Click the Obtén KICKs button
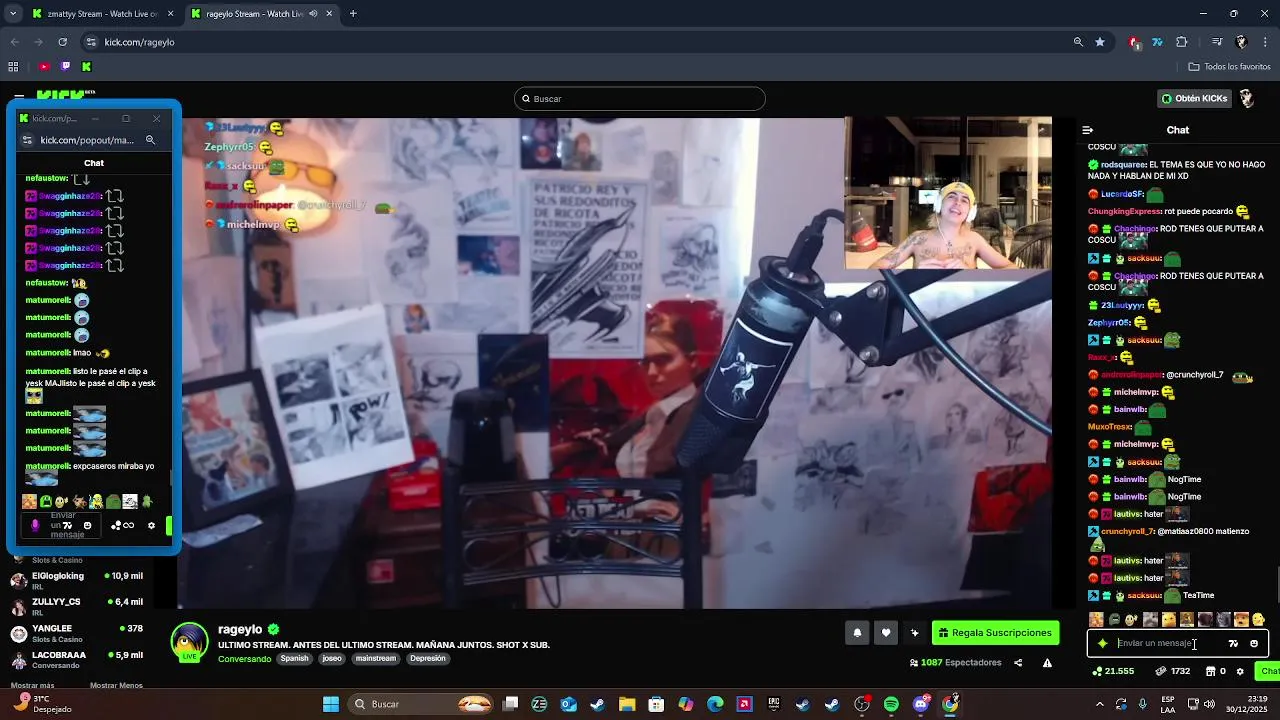1280x720 pixels. [1194, 98]
